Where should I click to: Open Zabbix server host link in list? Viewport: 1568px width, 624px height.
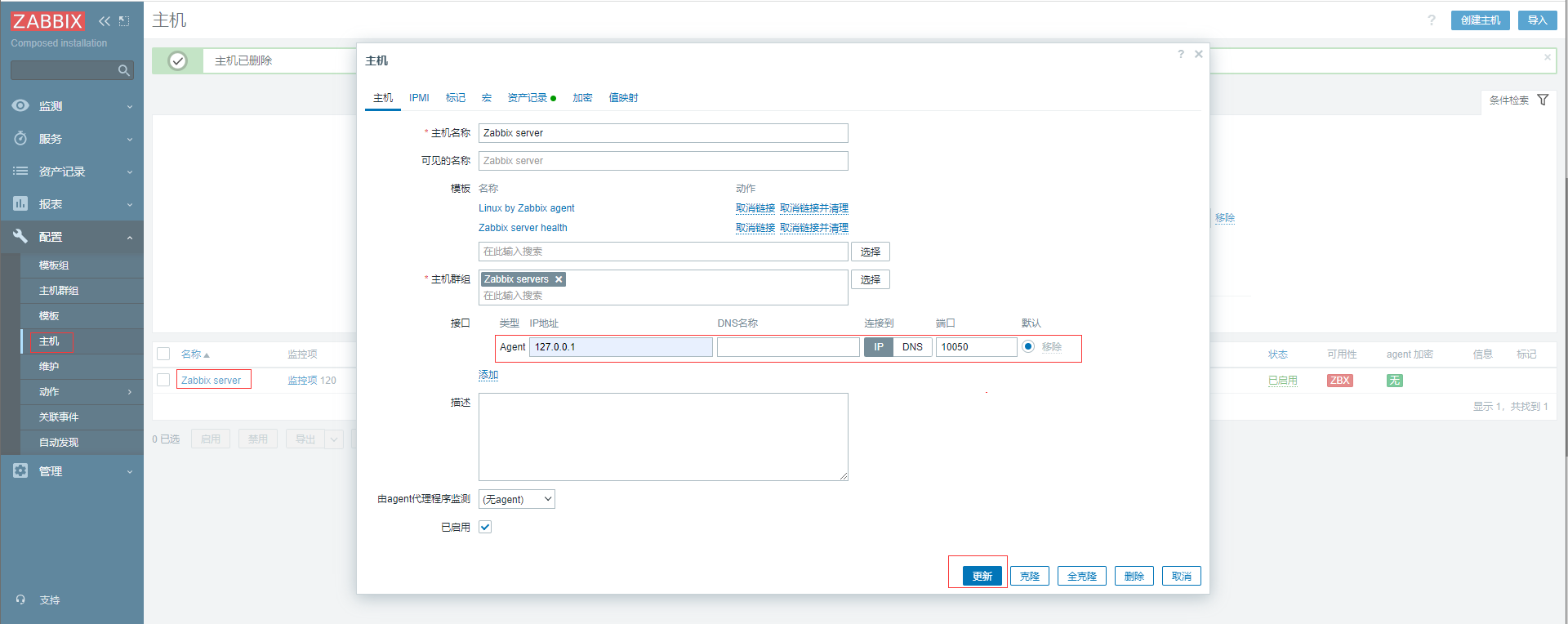211,381
